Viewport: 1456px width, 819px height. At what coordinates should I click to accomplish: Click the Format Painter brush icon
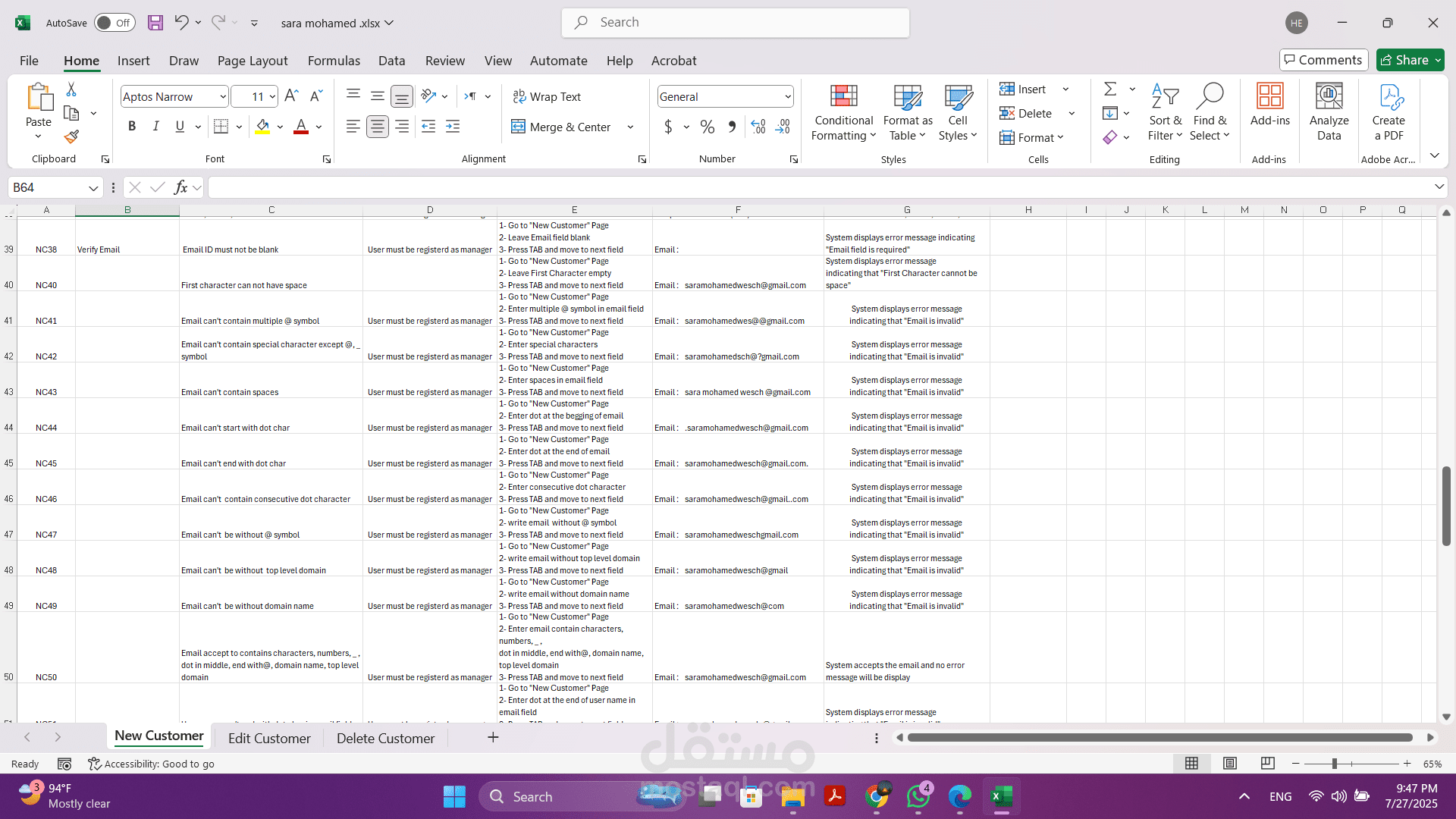(71, 136)
